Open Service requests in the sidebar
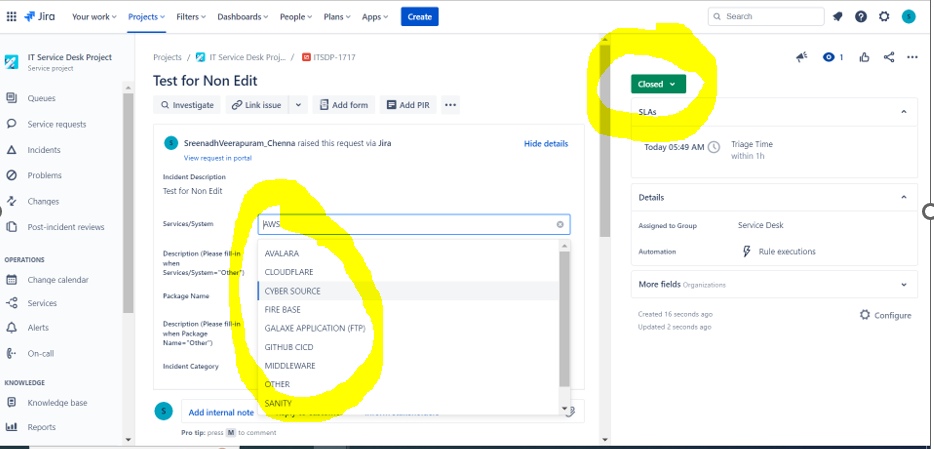 coord(57,124)
